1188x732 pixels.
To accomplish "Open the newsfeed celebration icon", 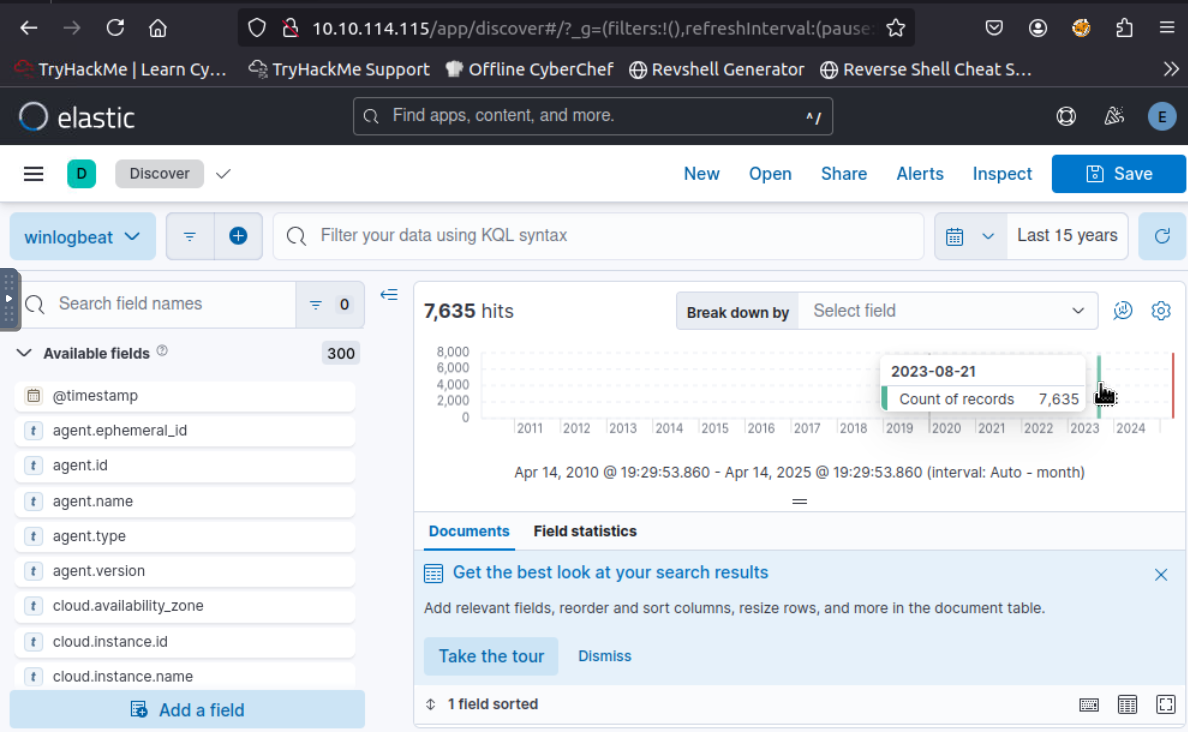I will click(x=1114, y=117).
